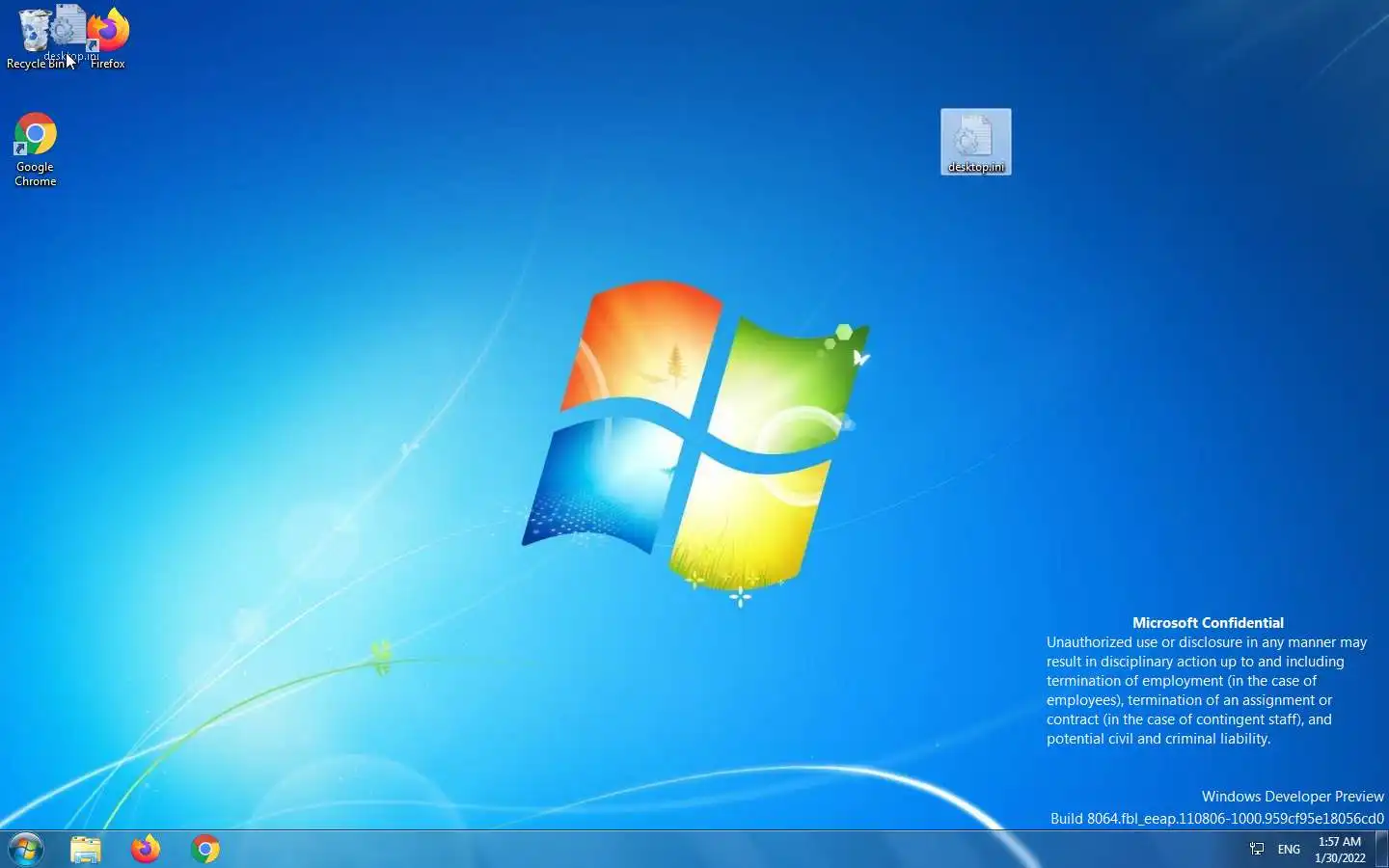The height and width of the screenshot is (868, 1389).
Task: Click the Show desktop button beside the clock
Action: [1381, 850]
